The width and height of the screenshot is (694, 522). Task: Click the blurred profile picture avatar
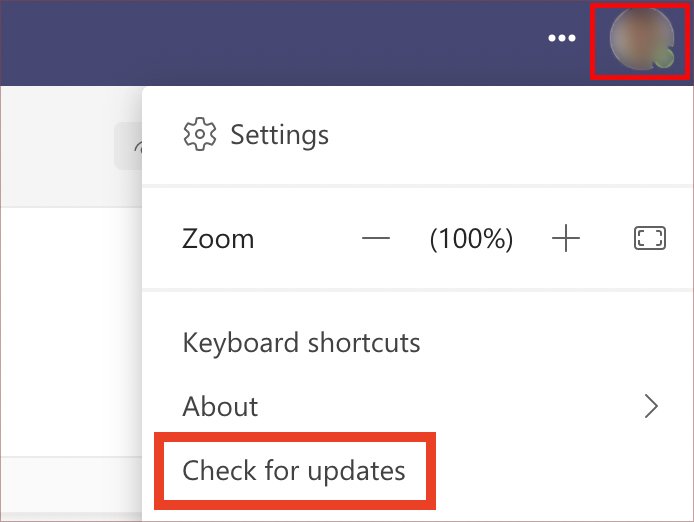[641, 39]
